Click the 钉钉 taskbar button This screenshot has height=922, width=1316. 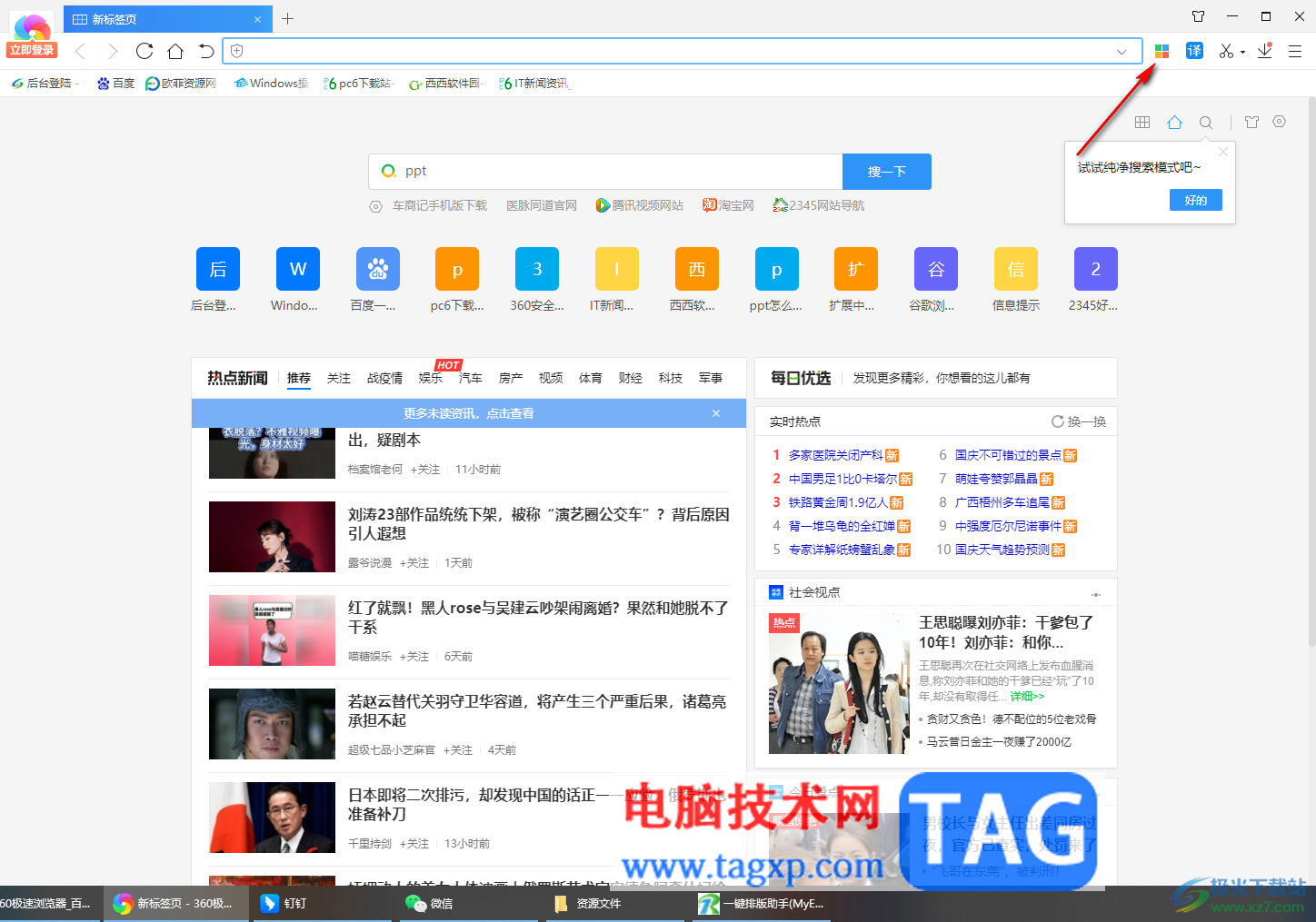click(324, 904)
